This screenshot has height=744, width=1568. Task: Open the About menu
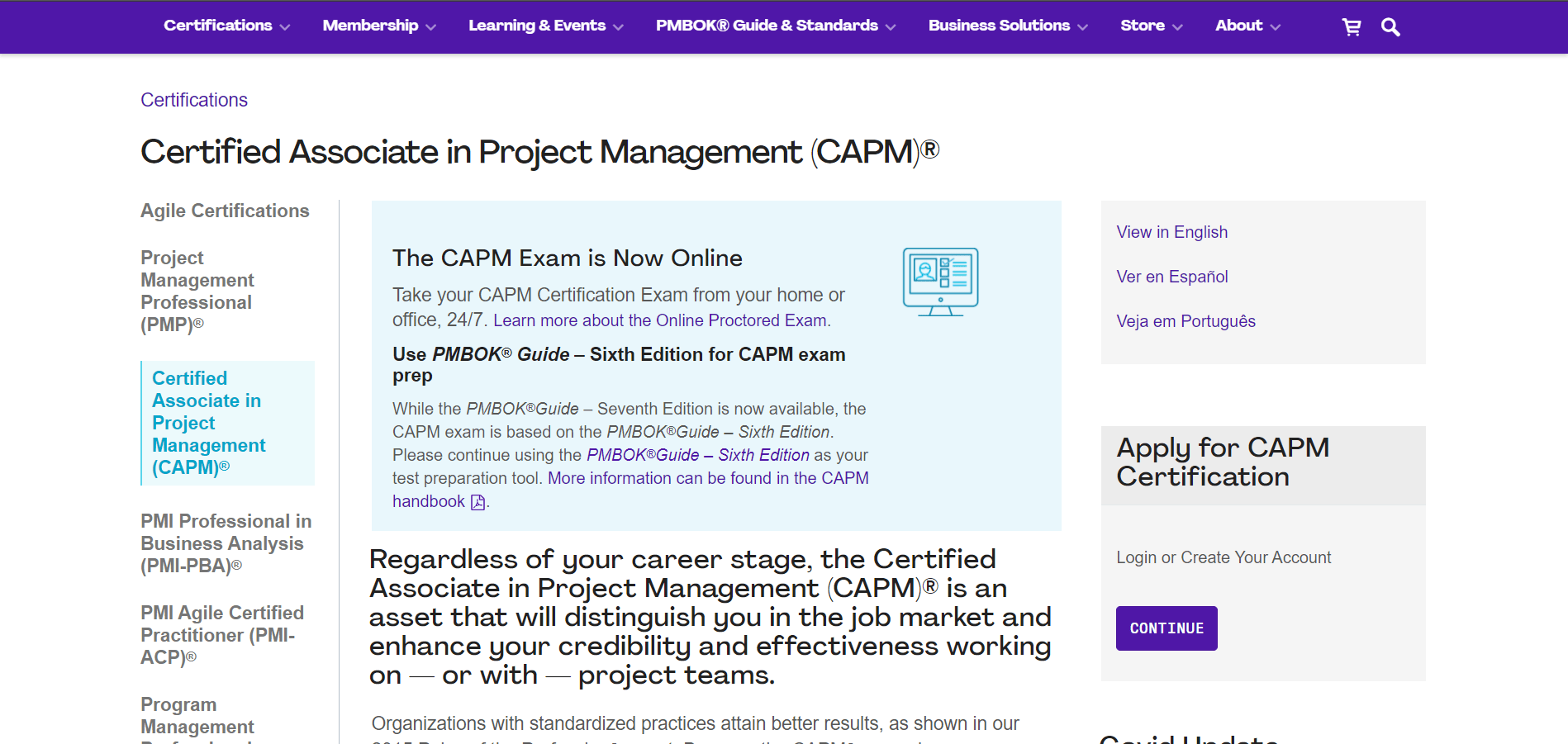[1238, 26]
